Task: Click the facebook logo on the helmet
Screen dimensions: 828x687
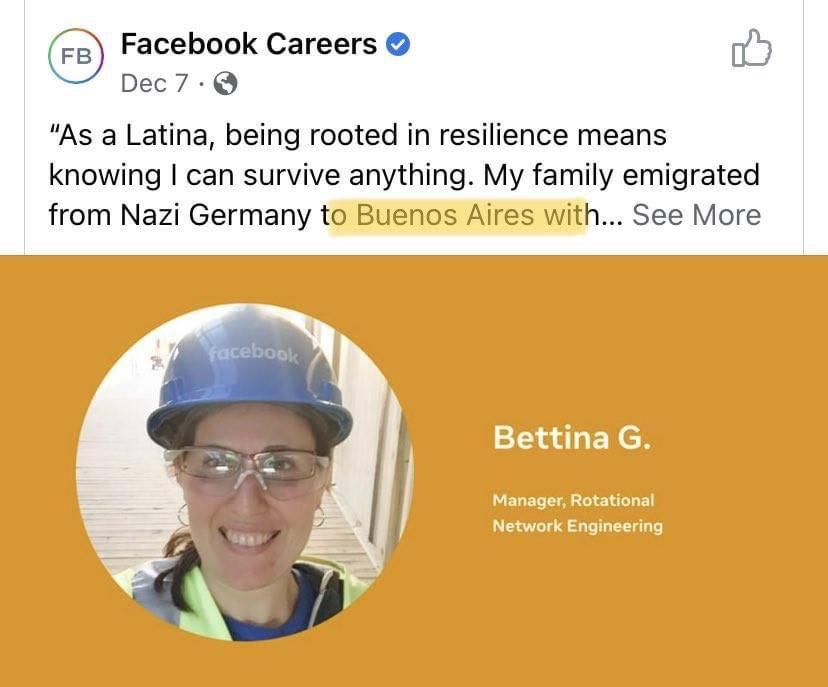Action: (253, 354)
